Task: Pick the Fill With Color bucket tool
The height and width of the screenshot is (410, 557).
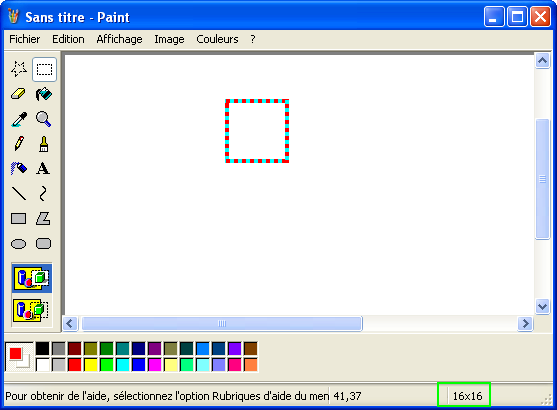Action: [44, 94]
